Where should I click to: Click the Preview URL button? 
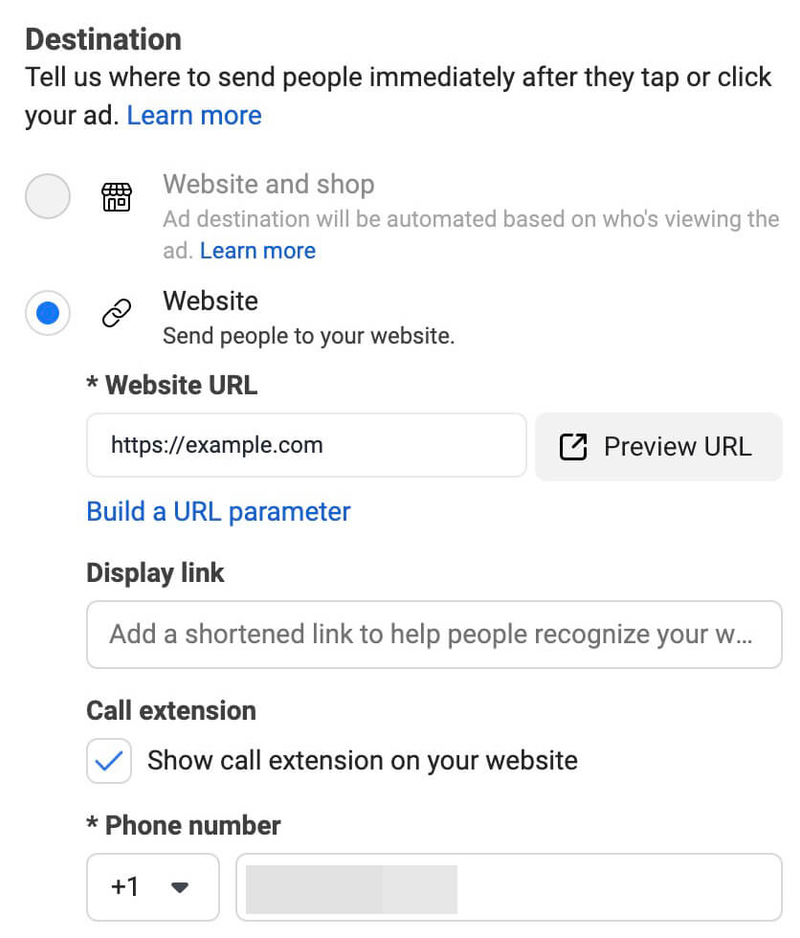tap(658, 447)
